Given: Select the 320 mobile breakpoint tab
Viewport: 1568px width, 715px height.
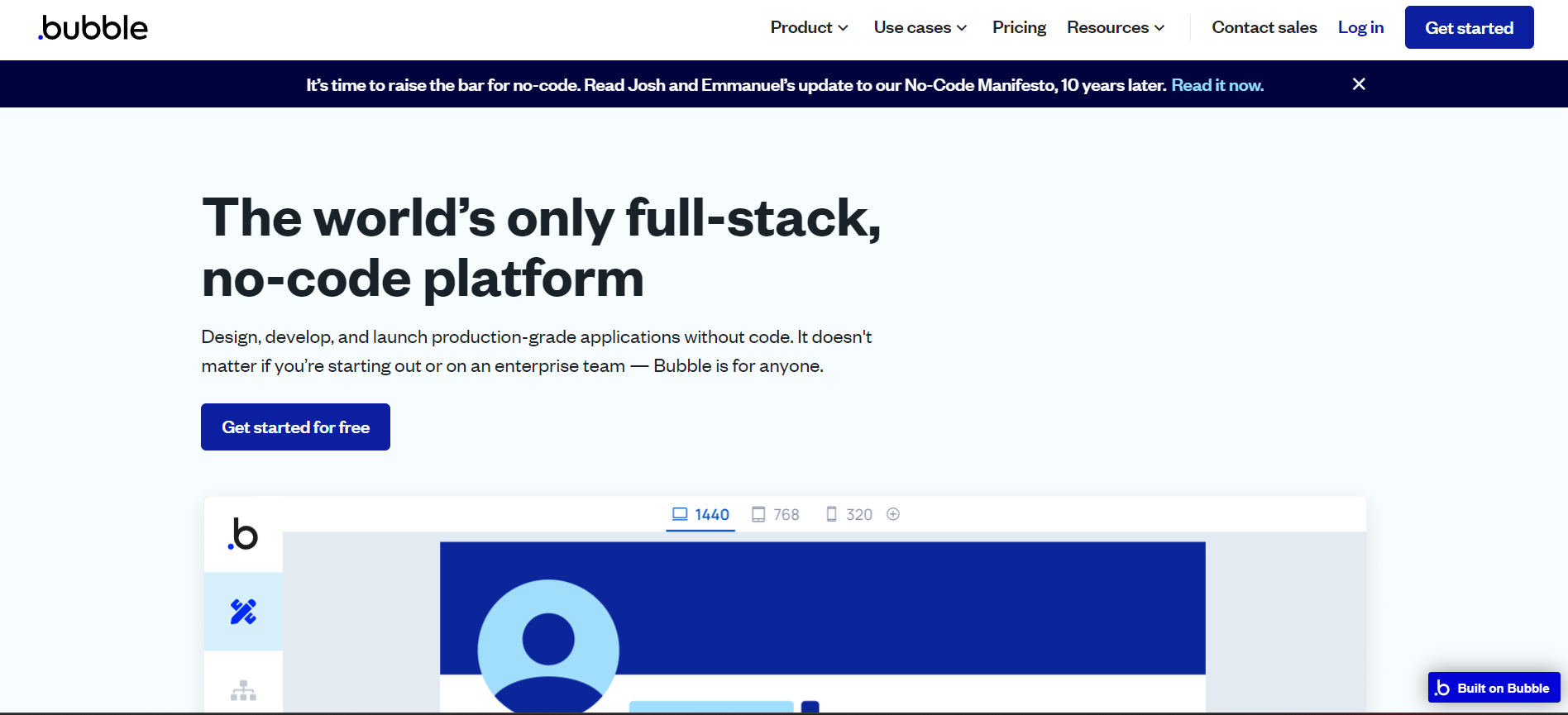Looking at the screenshot, I should [849, 514].
